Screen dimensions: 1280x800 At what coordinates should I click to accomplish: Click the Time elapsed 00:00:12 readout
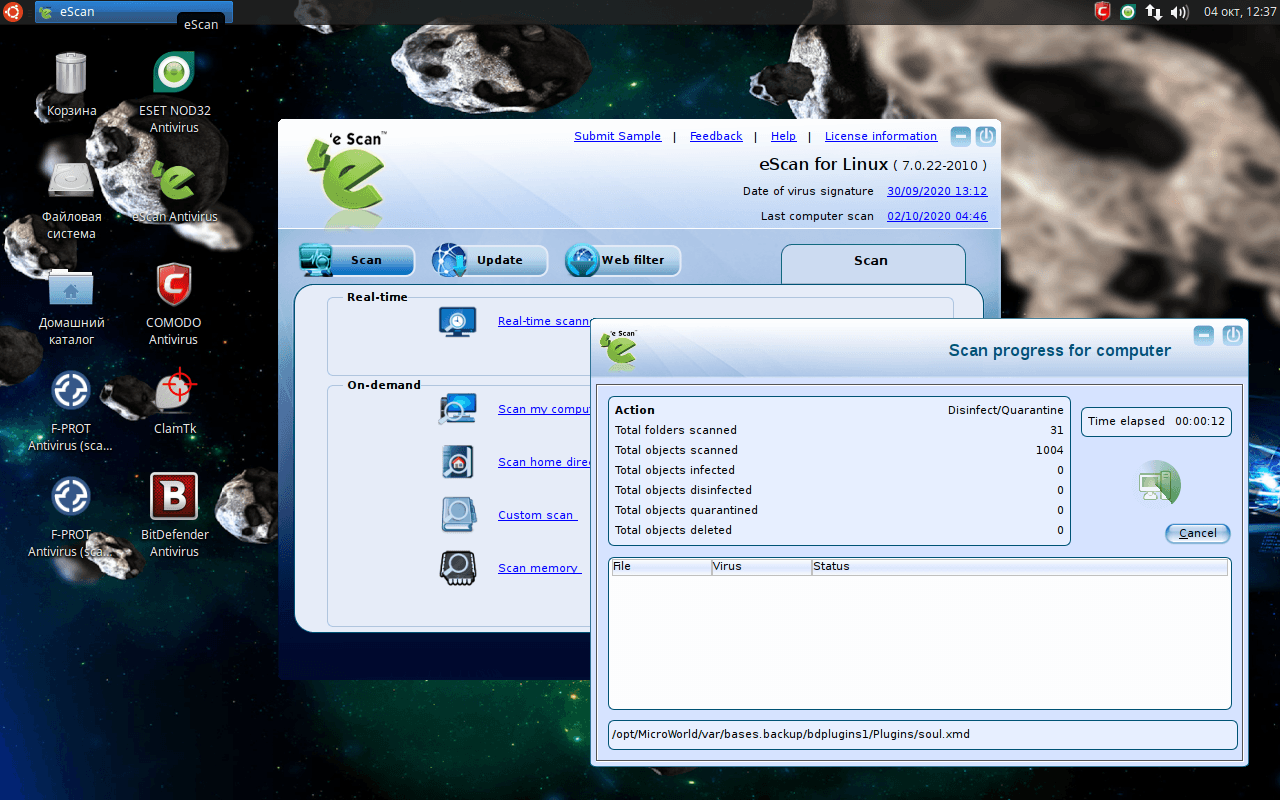point(1156,421)
